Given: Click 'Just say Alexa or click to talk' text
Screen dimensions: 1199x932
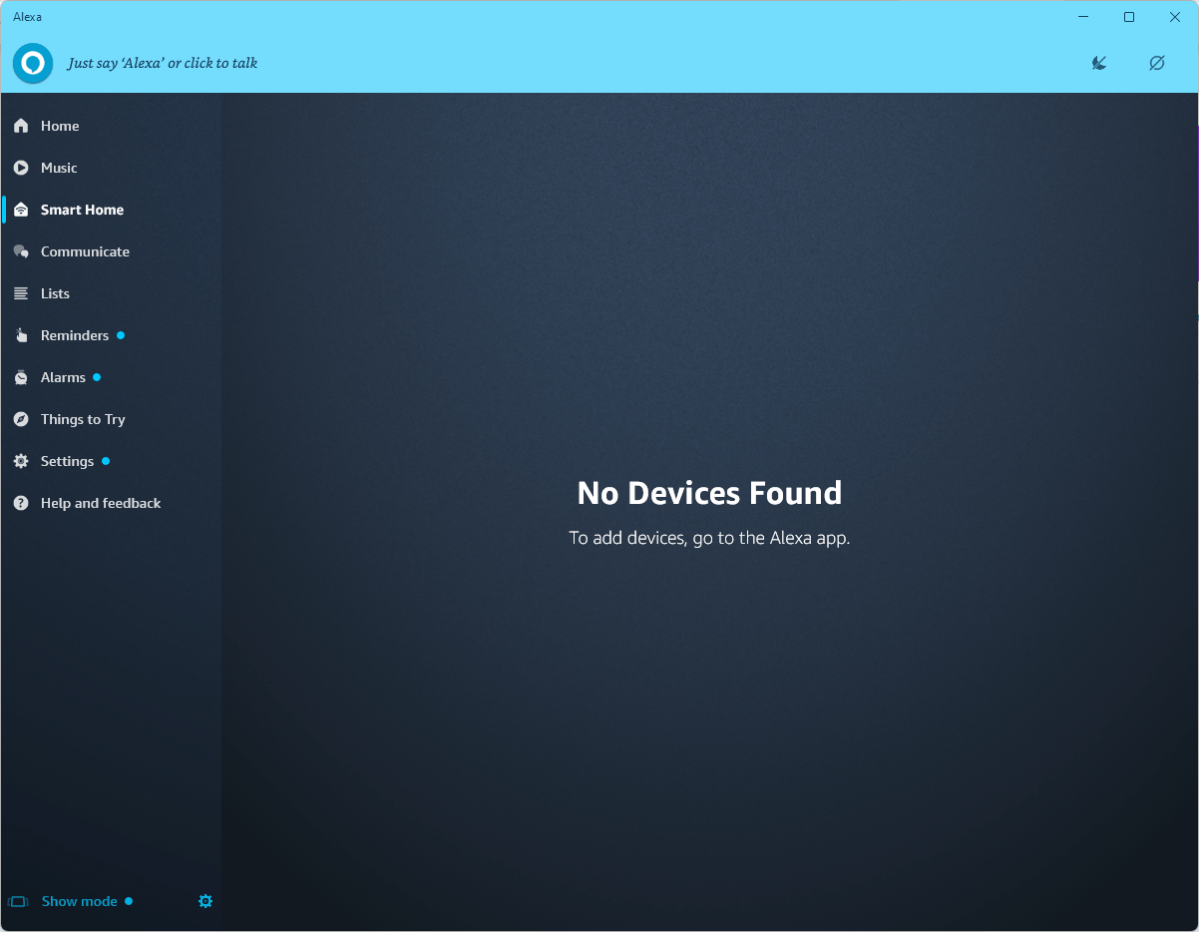Looking at the screenshot, I should [162, 63].
